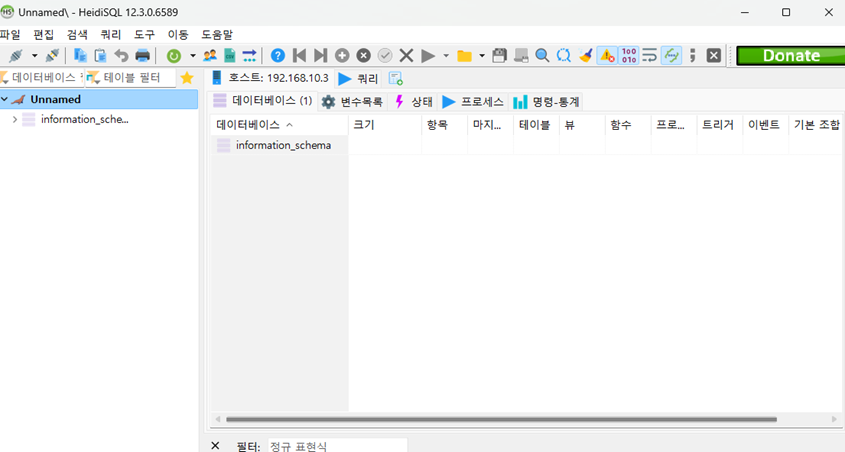Open the 도움말 menu
The height and width of the screenshot is (452, 845).
[x=217, y=35]
